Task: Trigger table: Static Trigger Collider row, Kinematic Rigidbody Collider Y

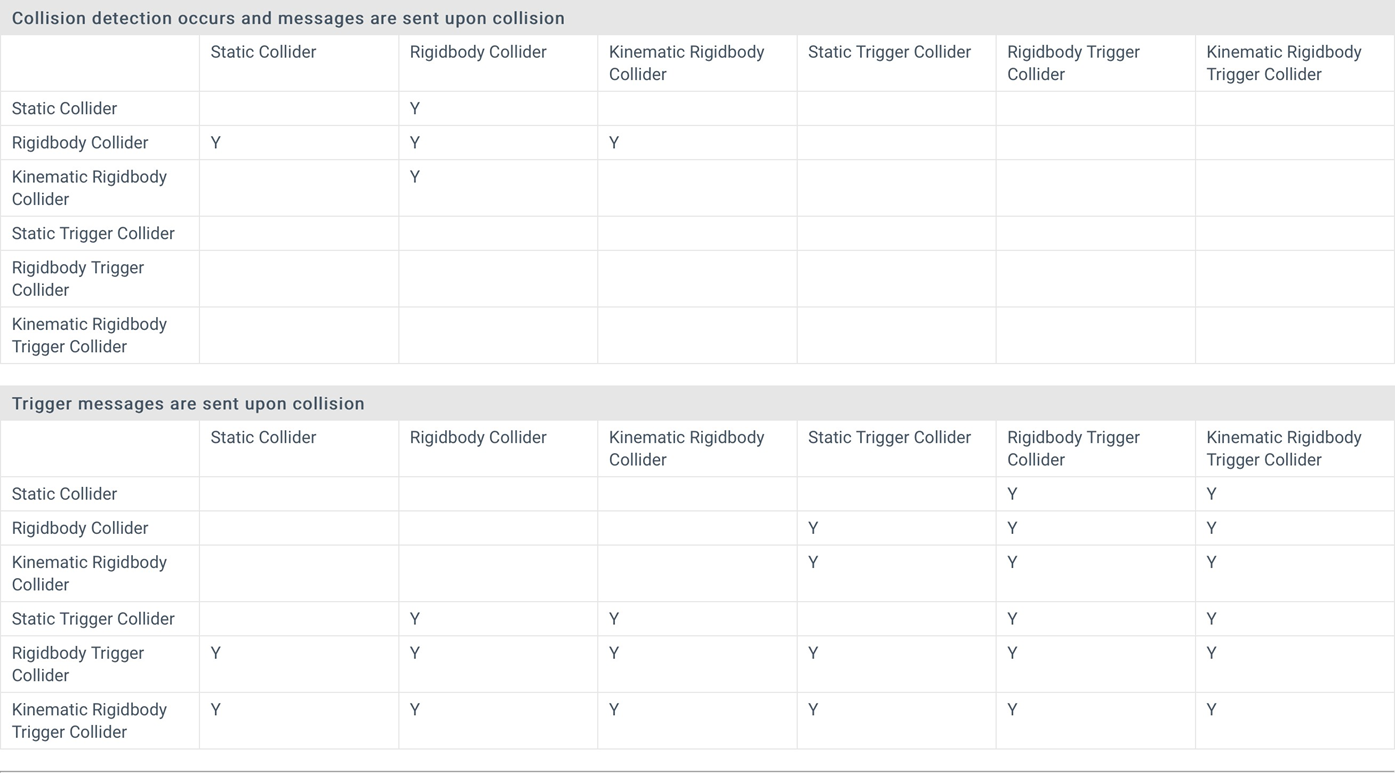Action: click(614, 619)
